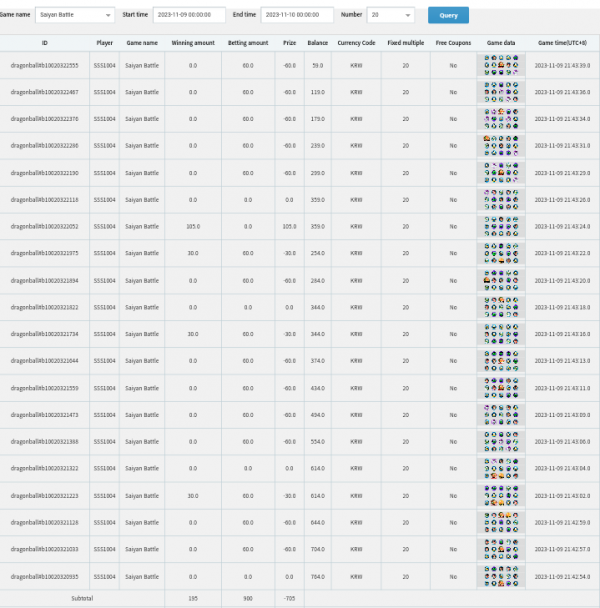Screen dimensions: 600x608
Task: Click the Player column header
Action: (x=105, y=43)
